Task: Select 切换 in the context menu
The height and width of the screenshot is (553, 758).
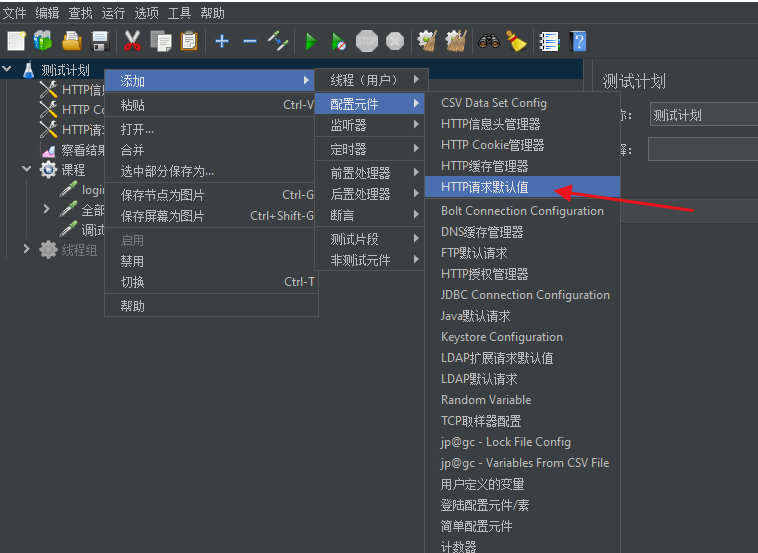Action: (211, 282)
